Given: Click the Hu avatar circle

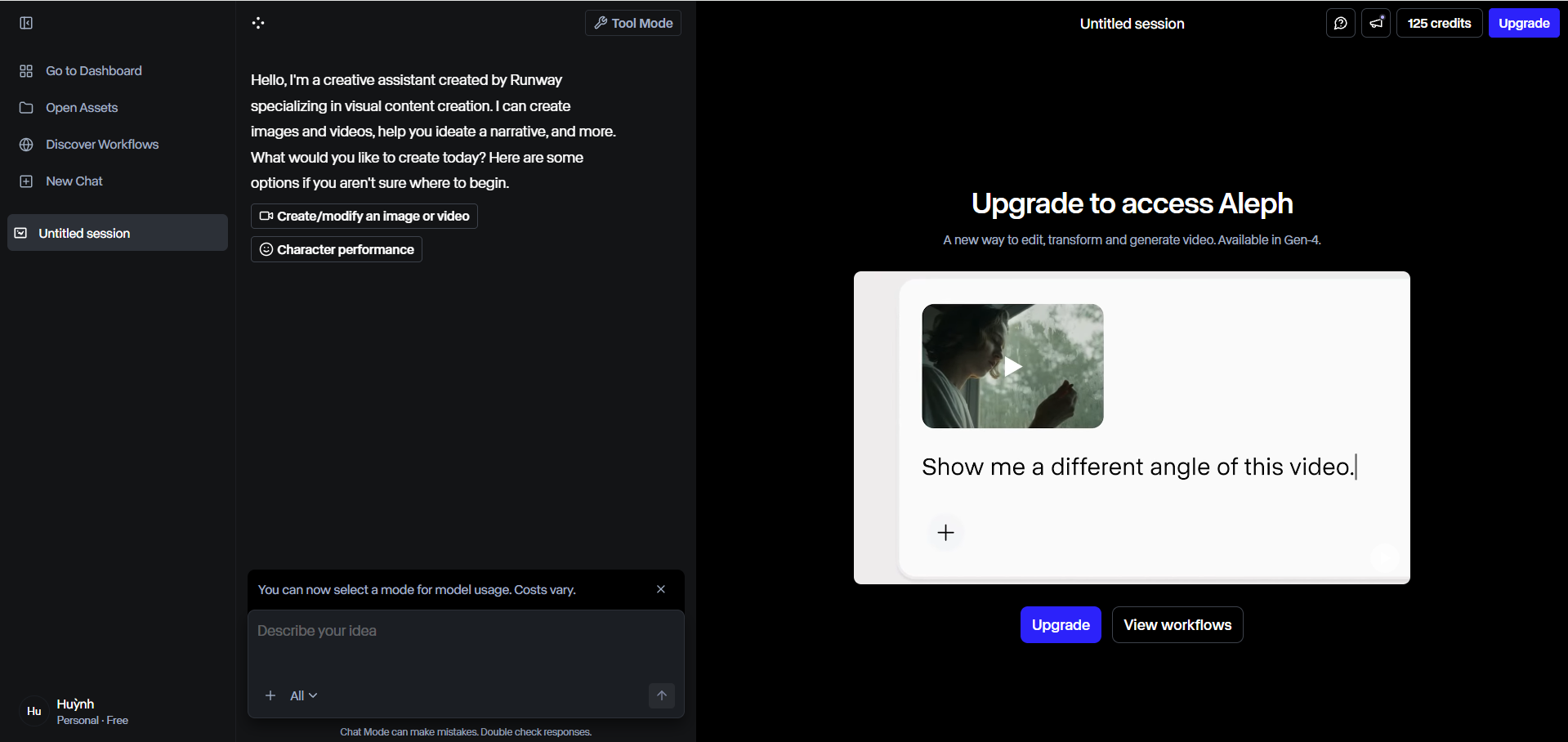Looking at the screenshot, I should (34, 711).
